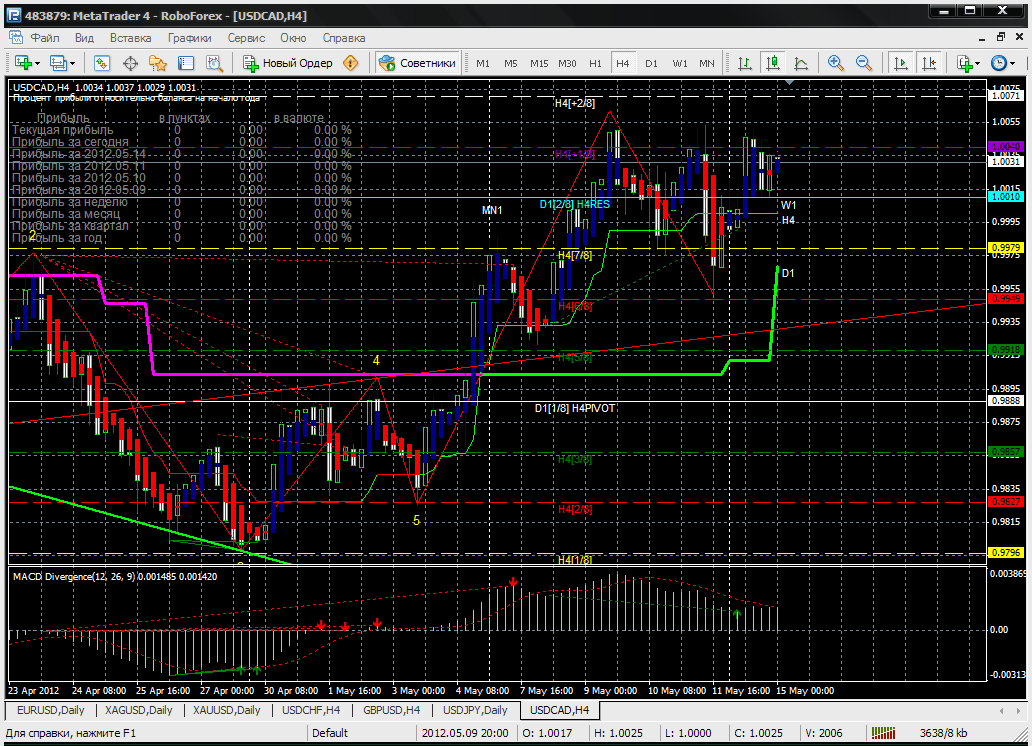1032x746 pixels.
Task: Switch chart to H1 timeframe
Action: [596, 63]
